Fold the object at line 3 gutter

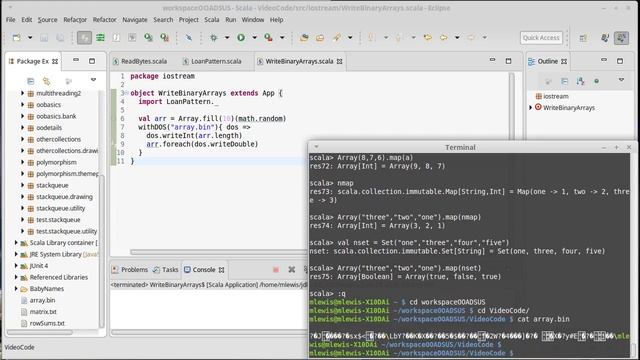(127, 93)
